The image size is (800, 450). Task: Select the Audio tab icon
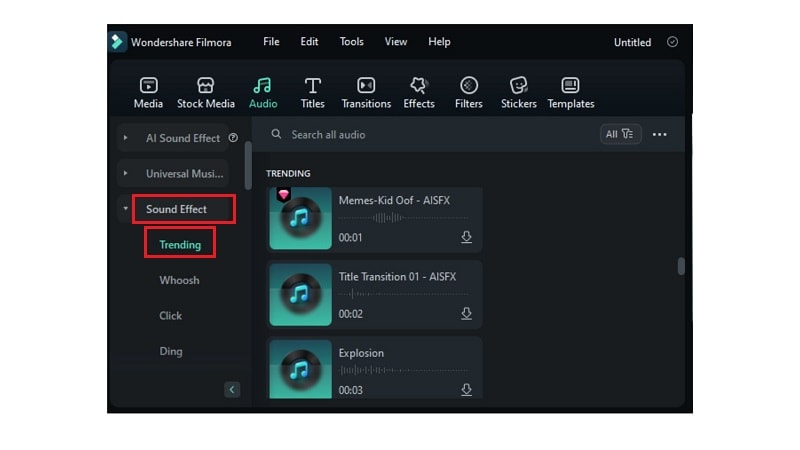pyautogui.click(x=263, y=85)
